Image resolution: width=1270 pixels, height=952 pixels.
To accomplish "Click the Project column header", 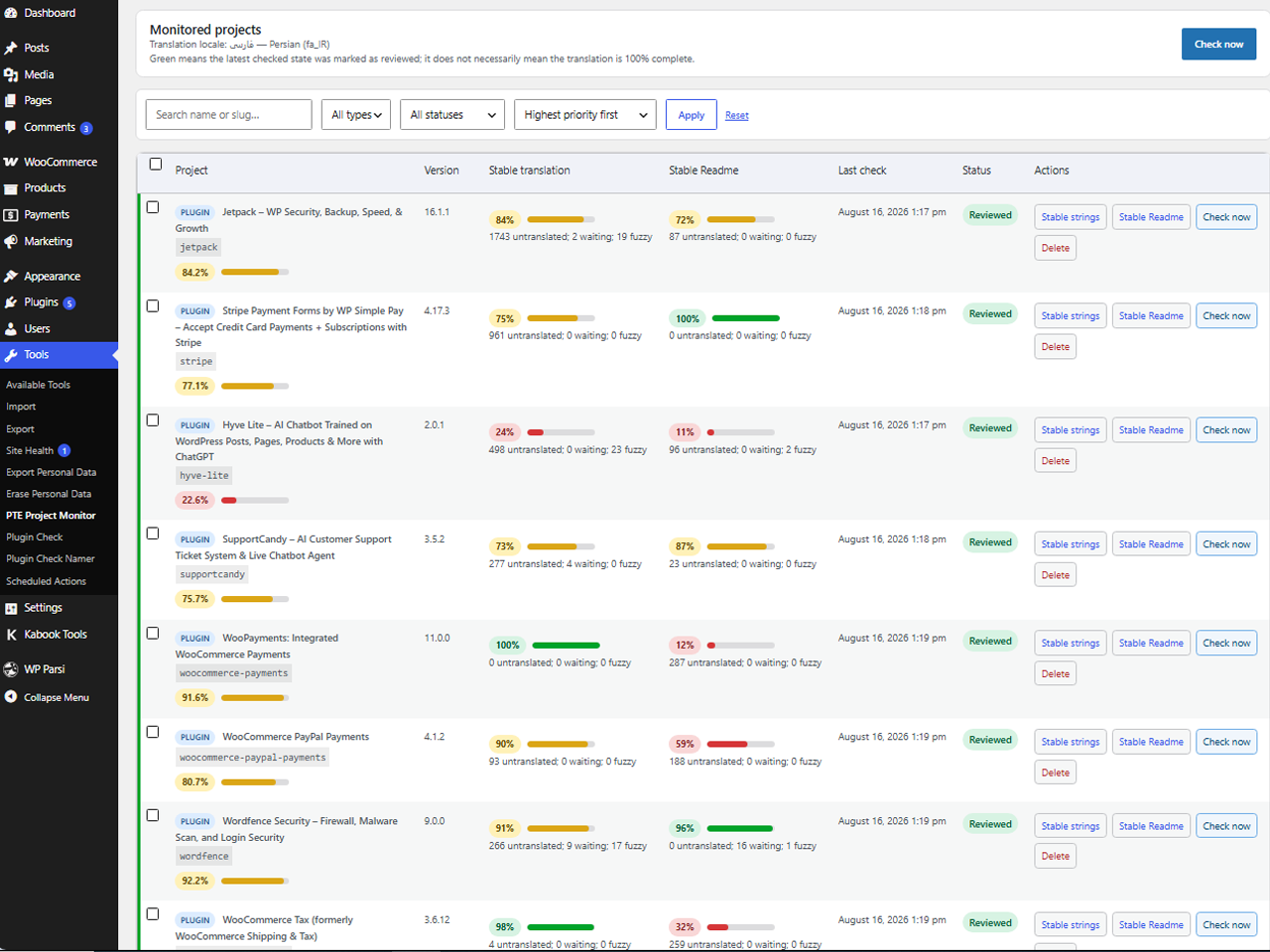I will pyautogui.click(x=191, y=171).
